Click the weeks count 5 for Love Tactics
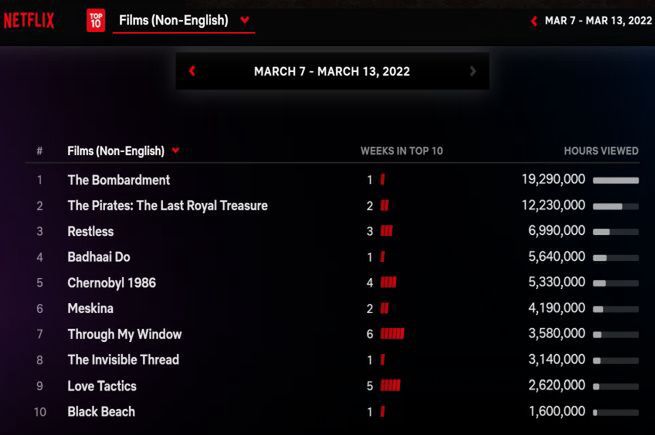655x435 pixels. point(370,385)
